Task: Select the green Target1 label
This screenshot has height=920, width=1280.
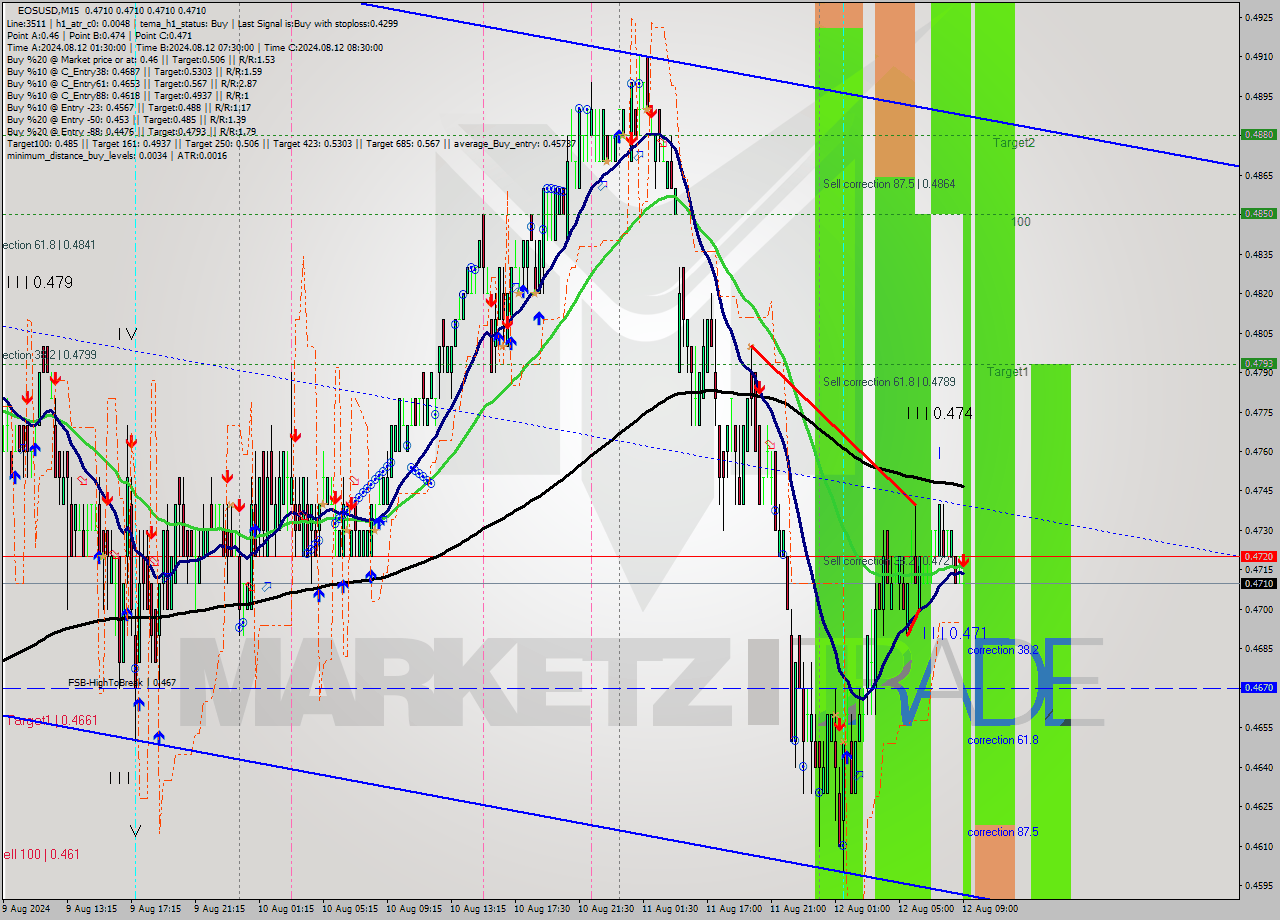Action: point(1008,372)
